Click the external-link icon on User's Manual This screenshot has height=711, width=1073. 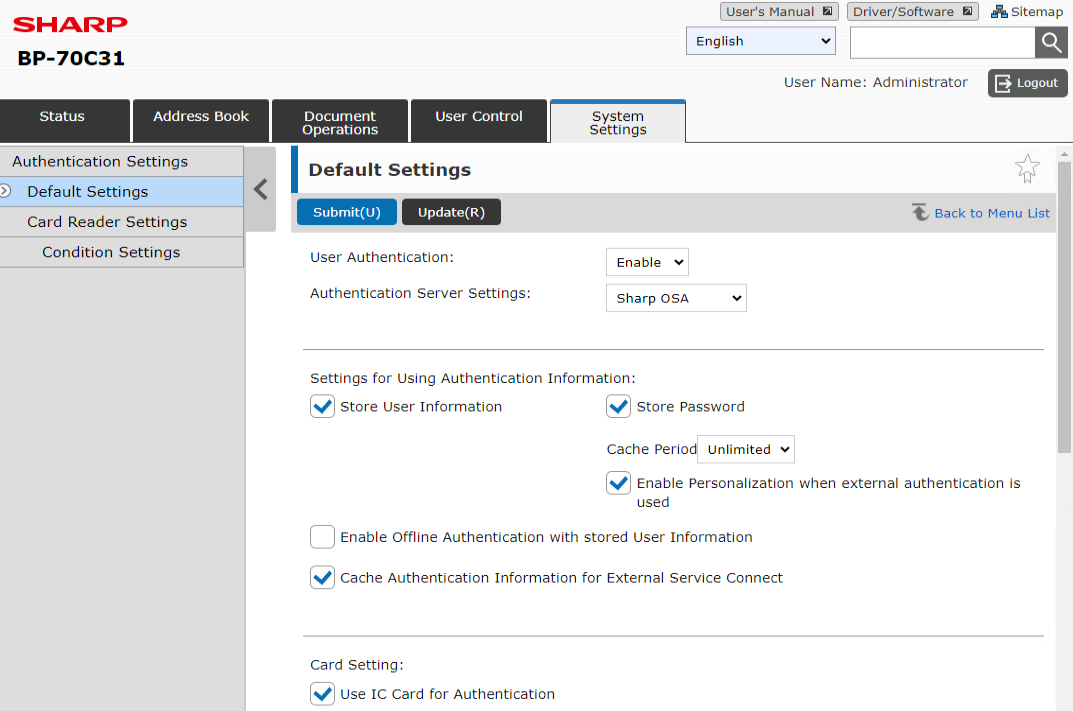[x=826, y=11]
